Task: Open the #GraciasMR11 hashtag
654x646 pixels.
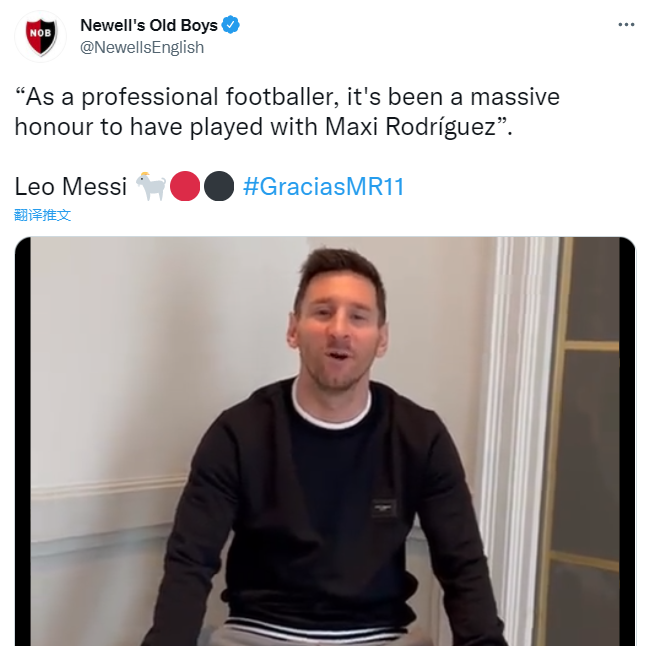Action: [324, 186]
